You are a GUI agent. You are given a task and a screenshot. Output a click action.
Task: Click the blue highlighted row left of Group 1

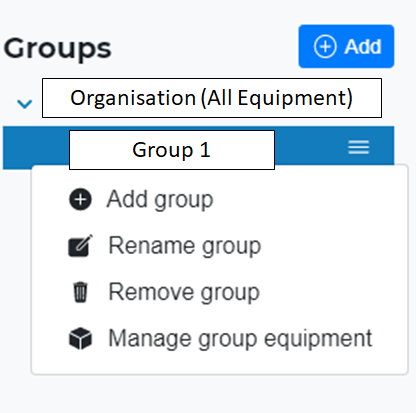(x=36, y=148)
